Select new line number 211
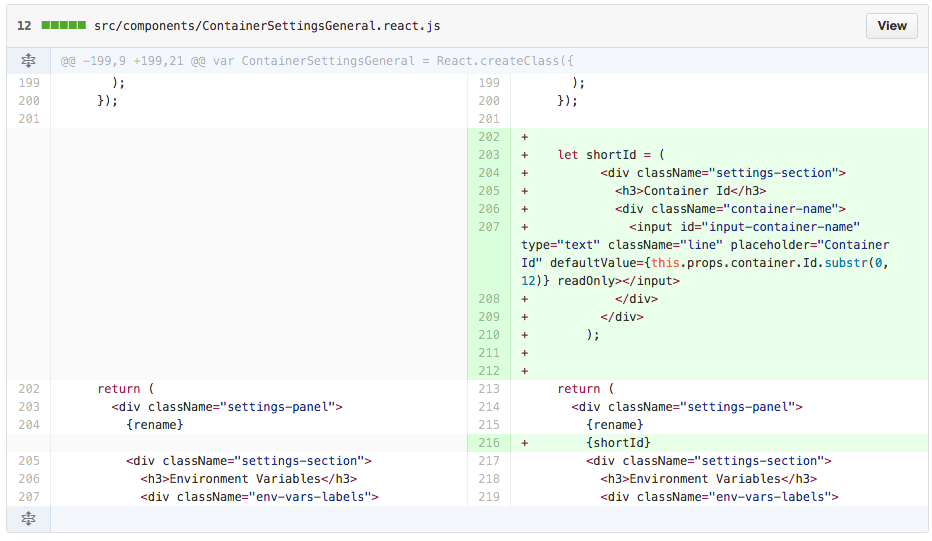 [x=488, y=353]
